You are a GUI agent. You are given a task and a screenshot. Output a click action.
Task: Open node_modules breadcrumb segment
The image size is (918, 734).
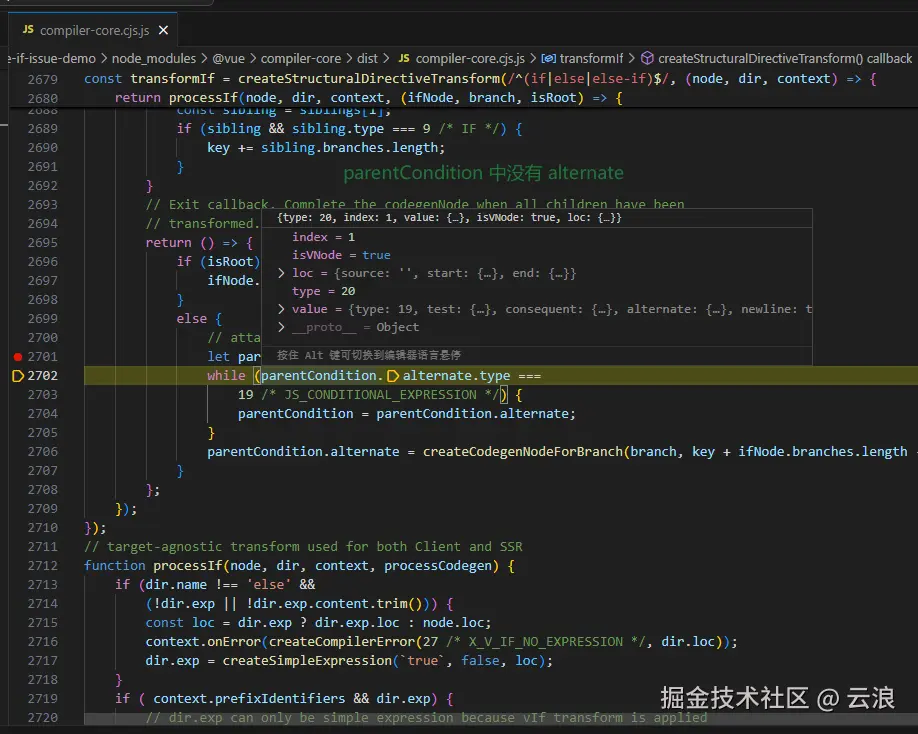point(153,59)
